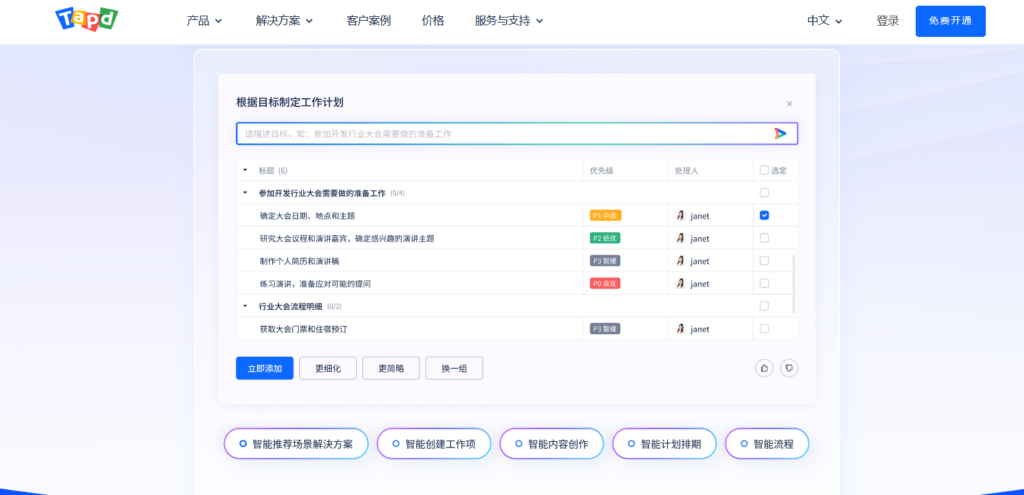
Task: Click the 免费开通 button
Action: point(950,21)
